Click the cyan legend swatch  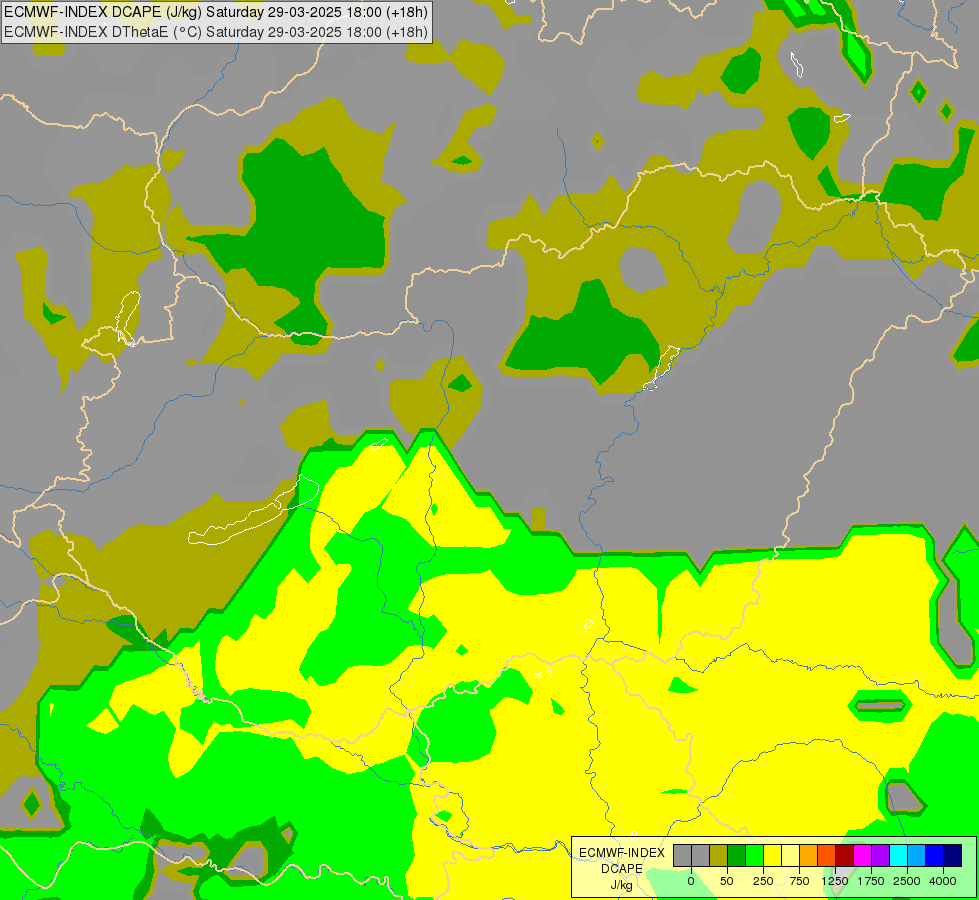899,856
